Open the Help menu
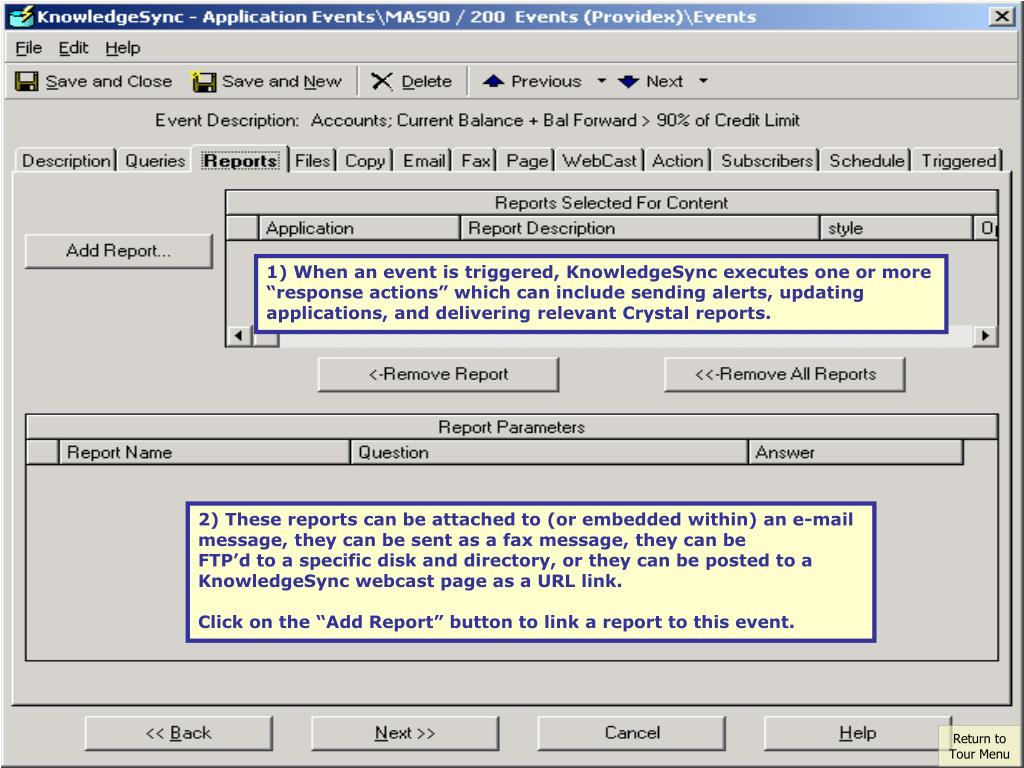This screenshot has height=768, width=1024. tap(123, 48)
